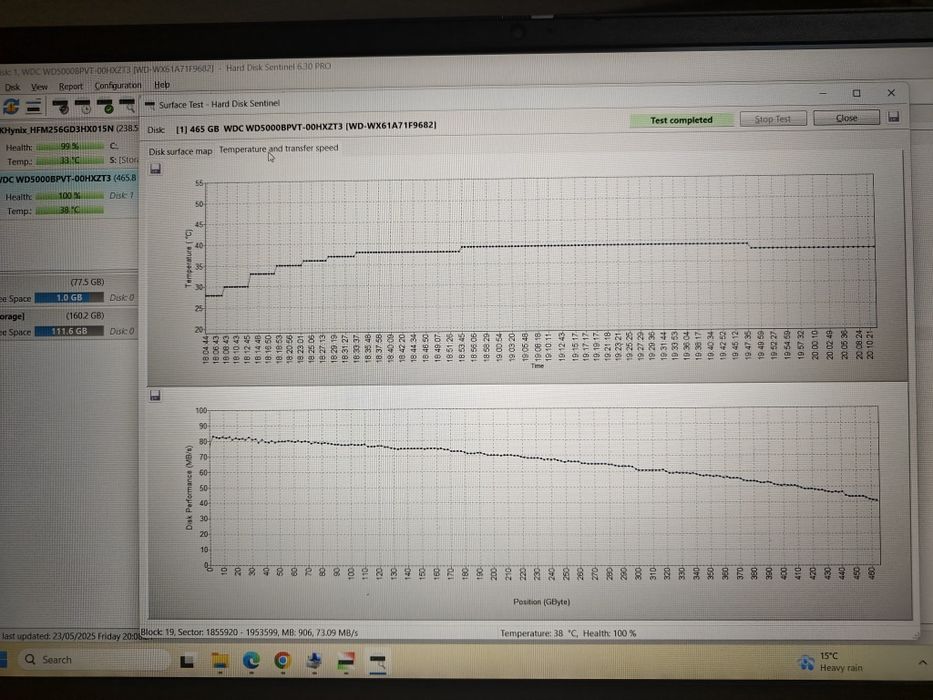Save the disk performance graph via floppy icon
This screenshot has width=933, height=700.
tap(155, 395)
